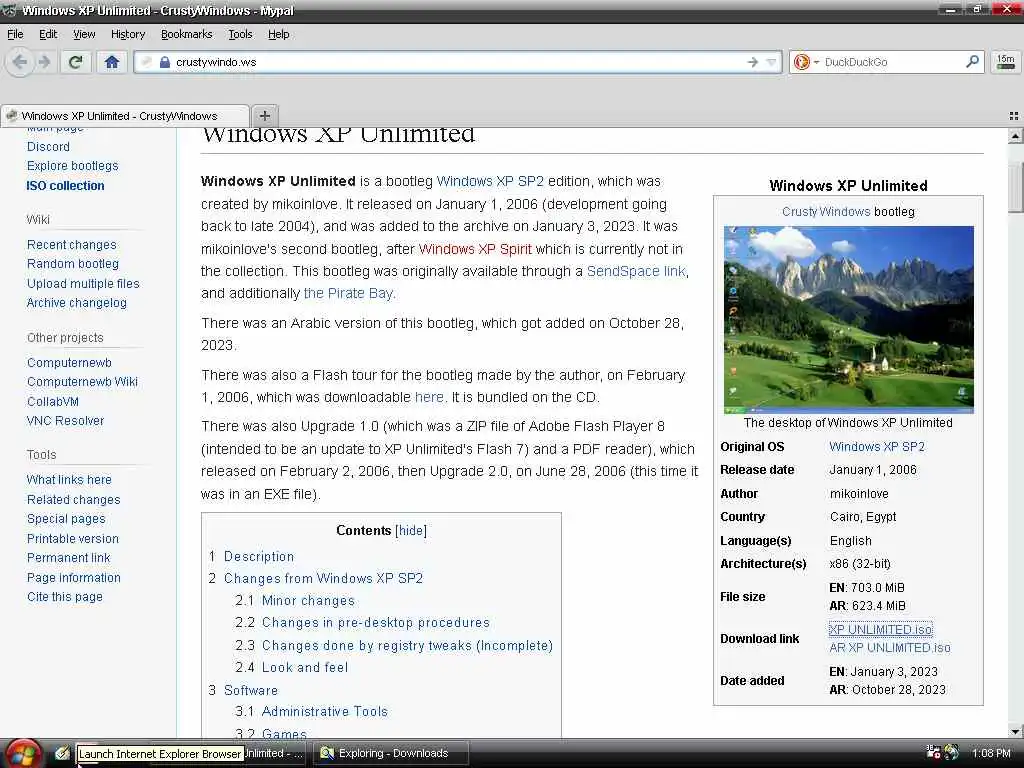Open Special pages link
Viewport: 1024px width, 768px height.
[66, 519]
